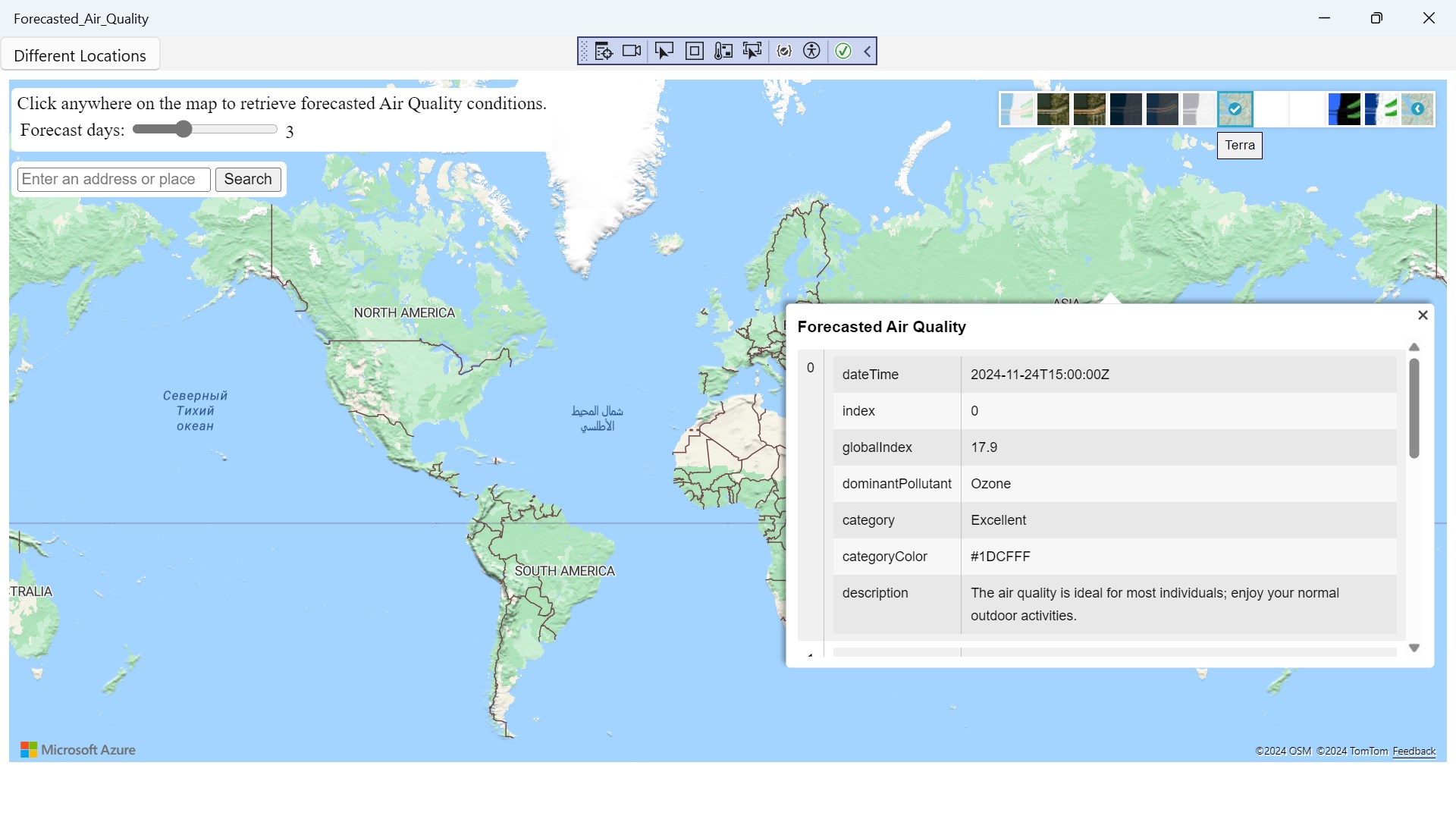Collapse the debug toolbar with chevron

tap(868, 51)
